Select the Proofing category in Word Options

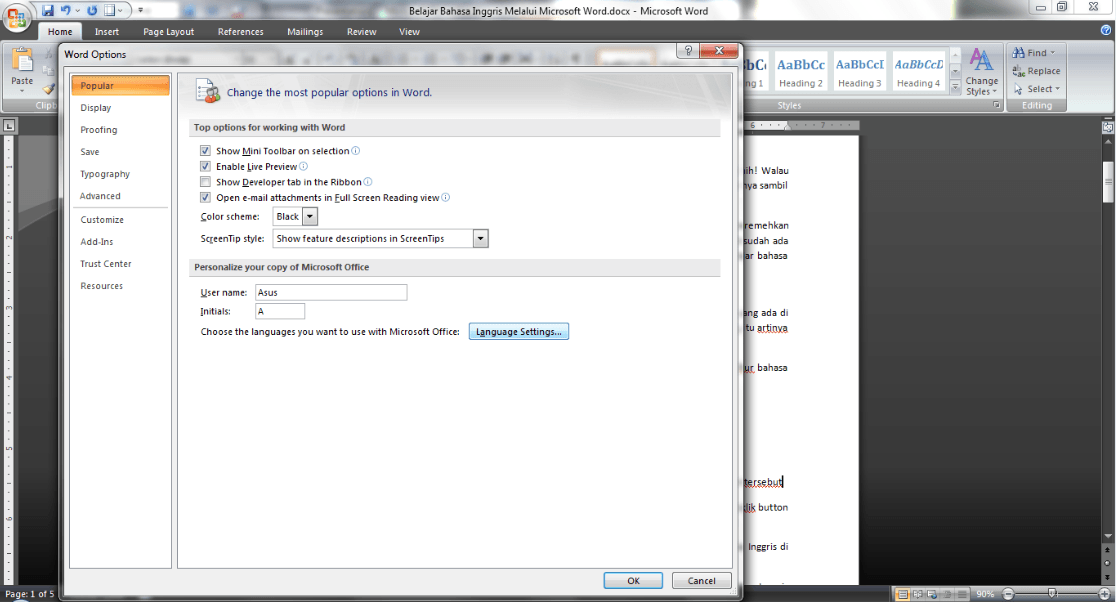(120, 130)
